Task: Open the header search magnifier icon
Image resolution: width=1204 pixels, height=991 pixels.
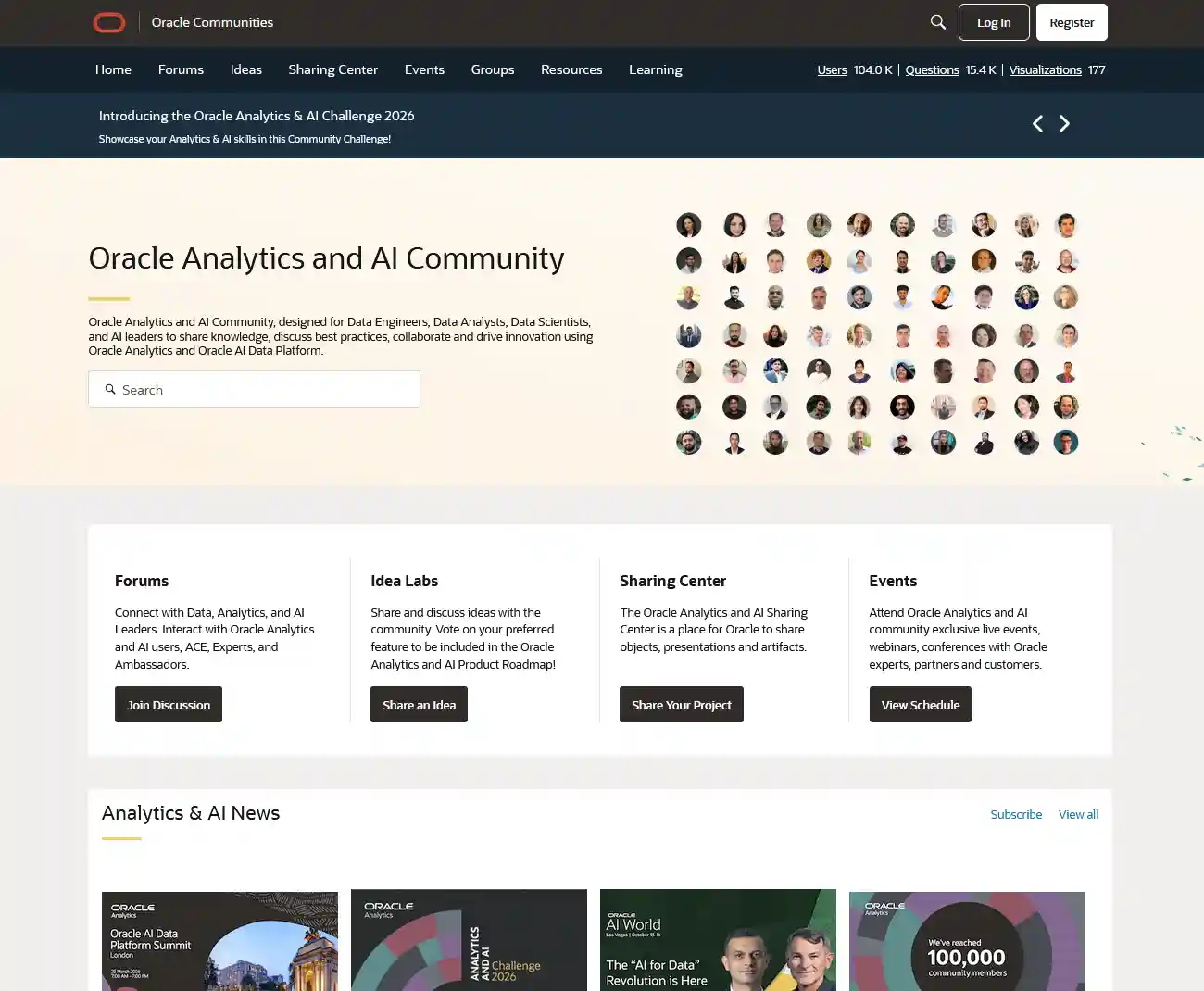Action: [938, 22]
